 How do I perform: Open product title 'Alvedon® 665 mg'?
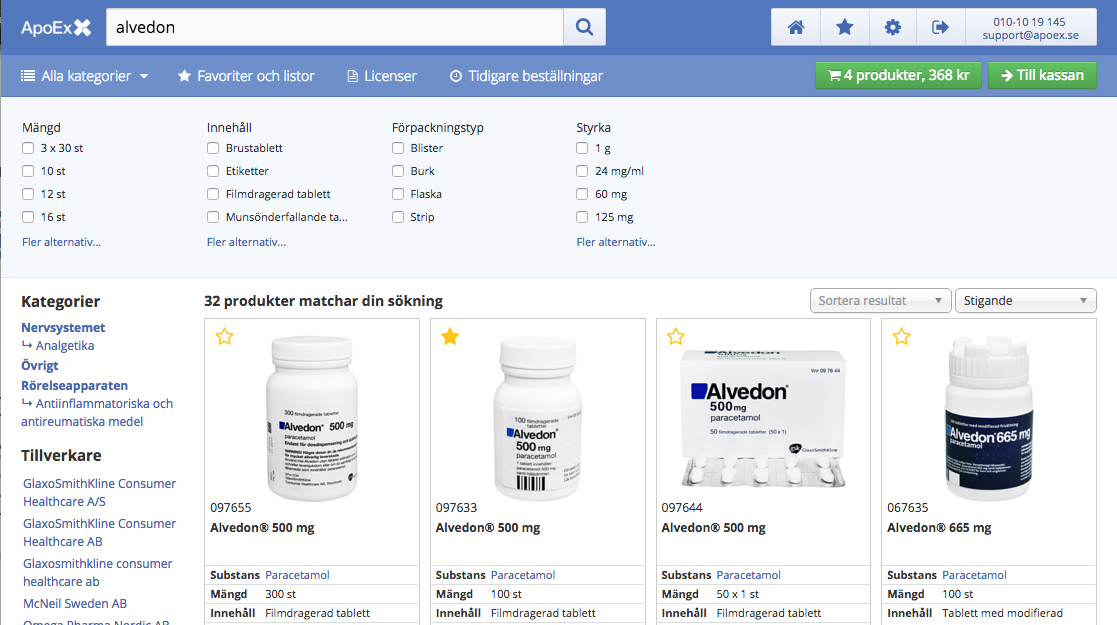939,528
